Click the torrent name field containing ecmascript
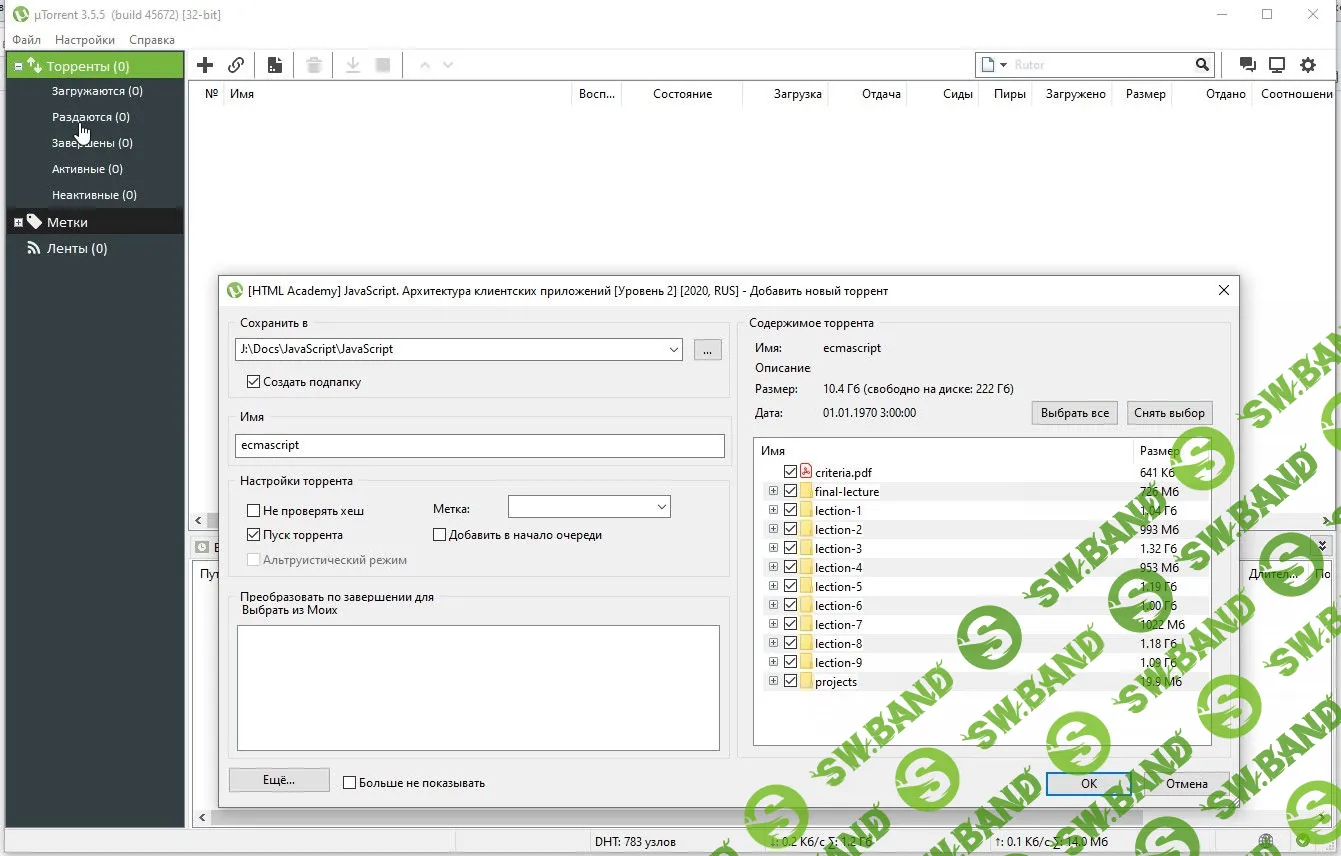This screenshot has height=856, width=1341. pos(479,445)
